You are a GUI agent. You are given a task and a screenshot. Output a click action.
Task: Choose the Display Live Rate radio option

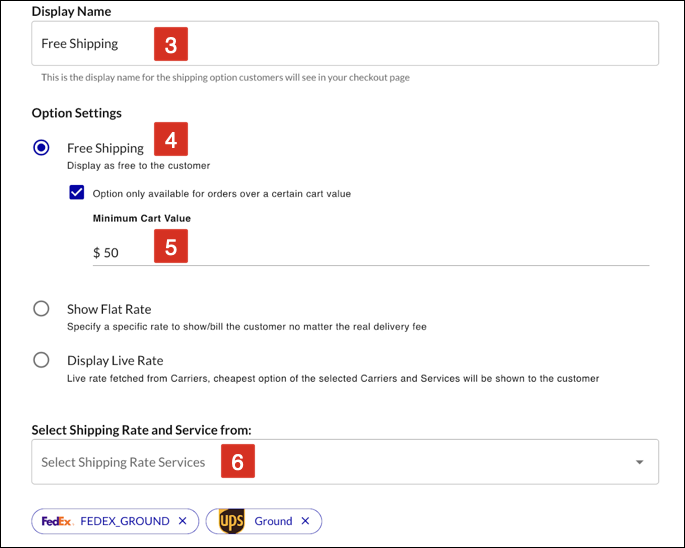tap(42, 360)
